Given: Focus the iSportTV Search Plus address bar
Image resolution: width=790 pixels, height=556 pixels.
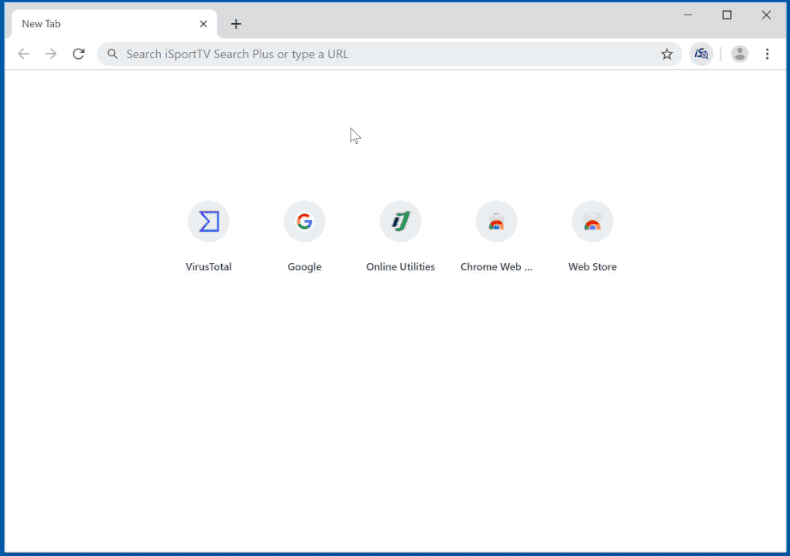Looking at the screenshot, I should (389, 54).
